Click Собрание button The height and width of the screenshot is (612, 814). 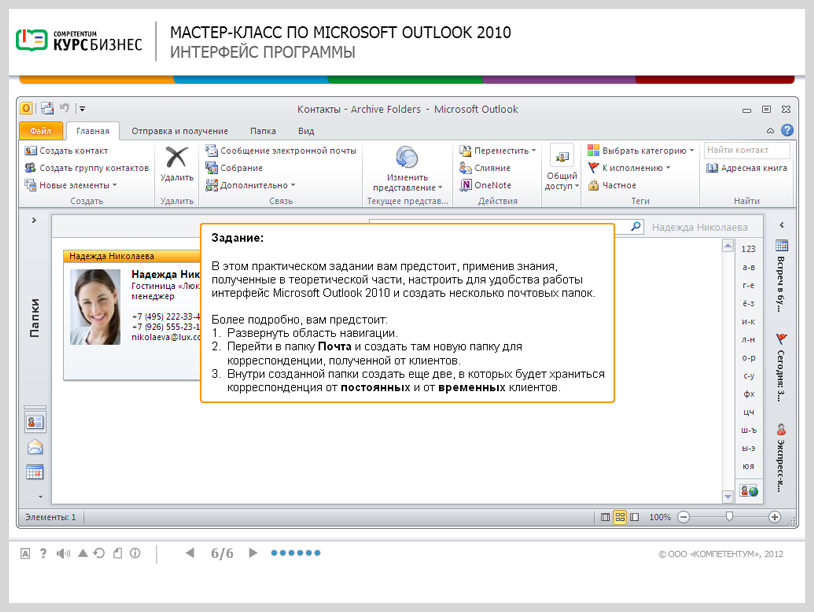pos(234,168)
